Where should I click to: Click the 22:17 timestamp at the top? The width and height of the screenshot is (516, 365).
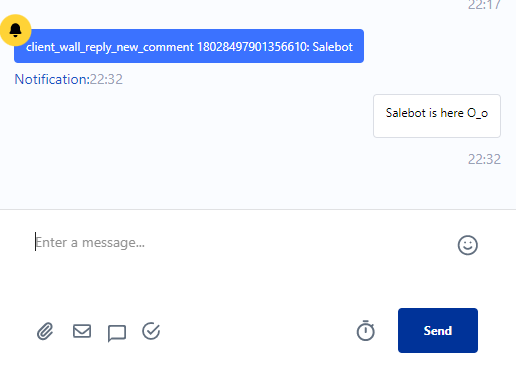484,5
